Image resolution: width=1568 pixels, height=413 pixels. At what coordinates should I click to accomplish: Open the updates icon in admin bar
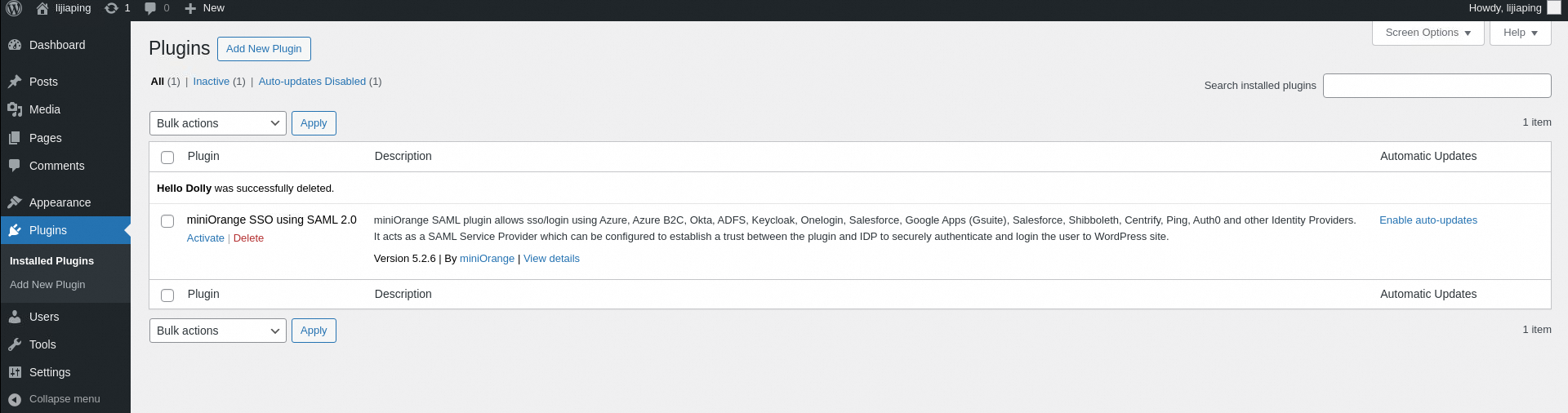point(111,8)
